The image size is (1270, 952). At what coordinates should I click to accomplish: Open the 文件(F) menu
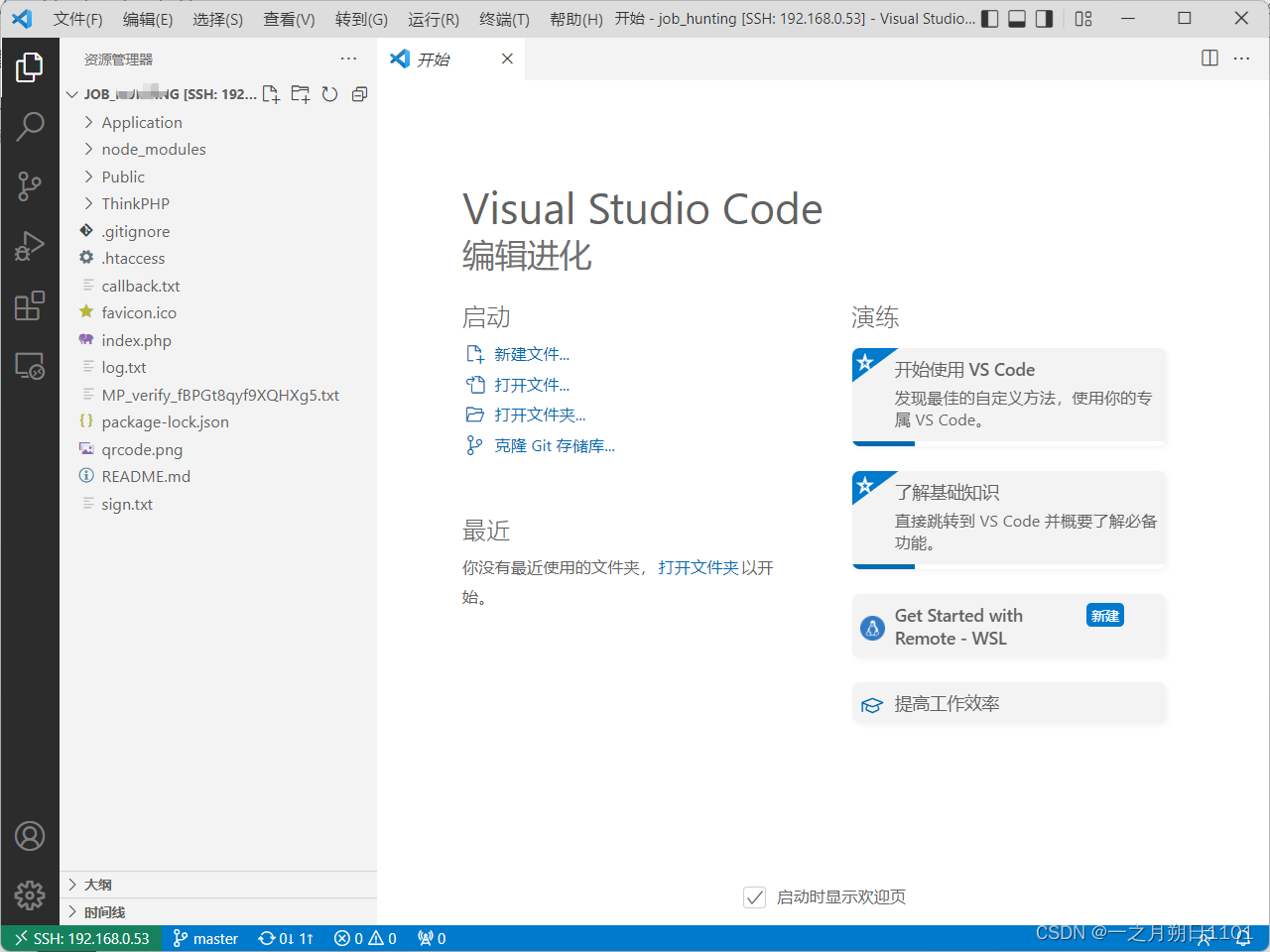(77, 19)
